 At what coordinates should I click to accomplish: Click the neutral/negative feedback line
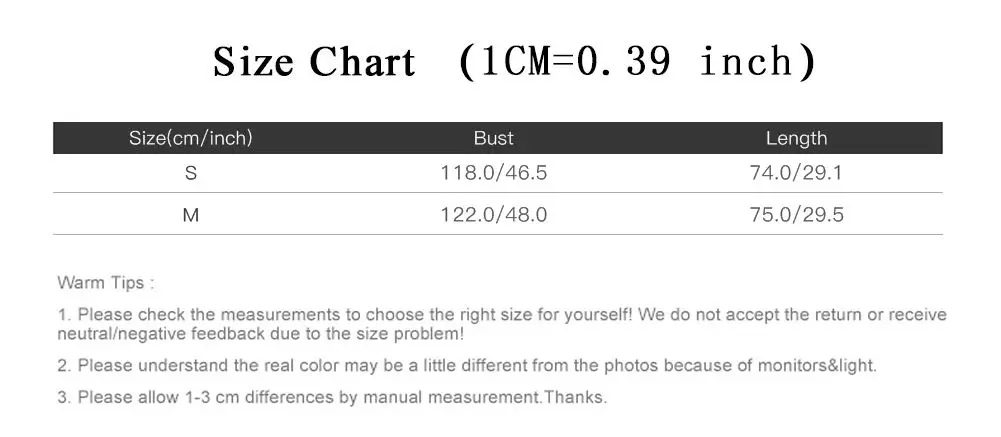pyautogui.click(x=260, y=334)
